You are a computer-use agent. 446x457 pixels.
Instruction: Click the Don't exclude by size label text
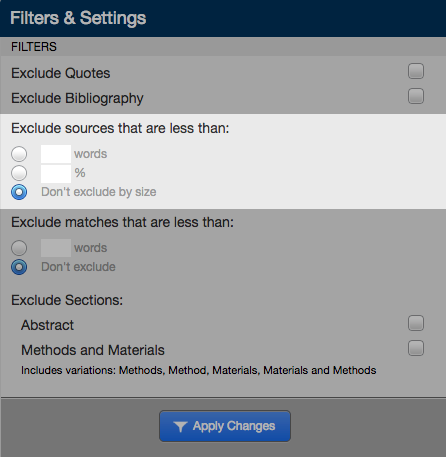coord(99,192)
